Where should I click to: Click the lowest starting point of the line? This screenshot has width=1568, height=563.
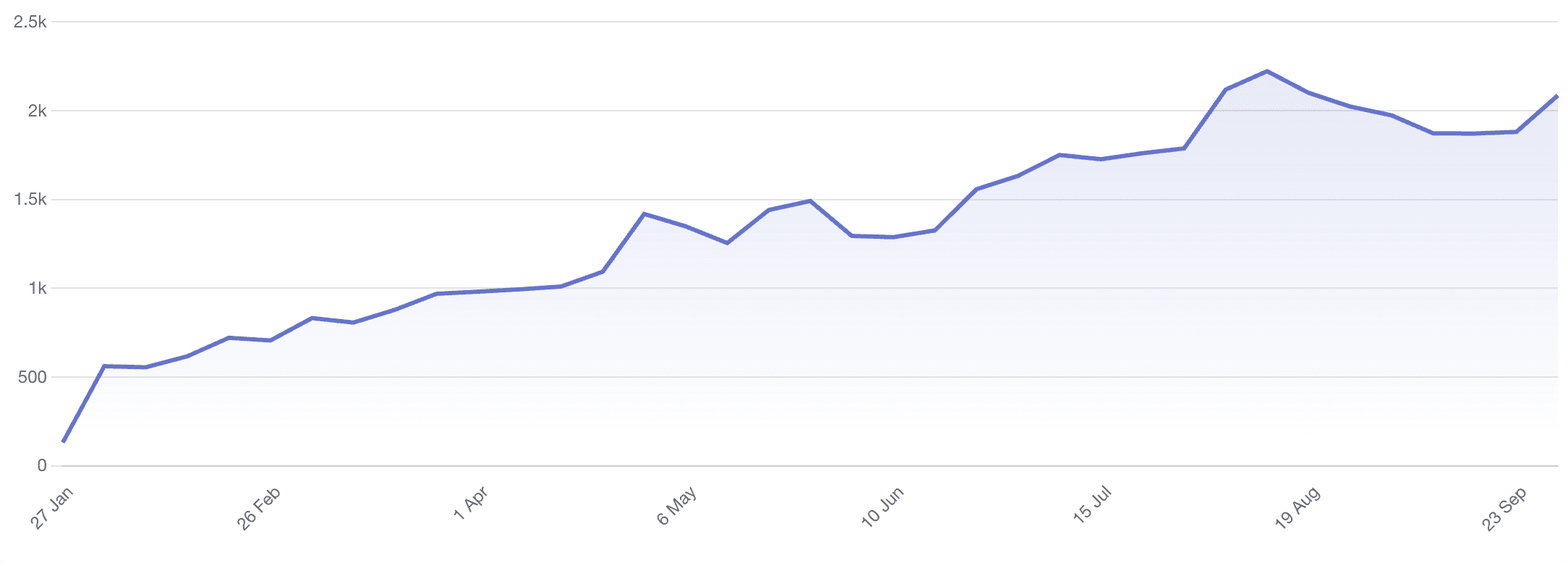64,441
